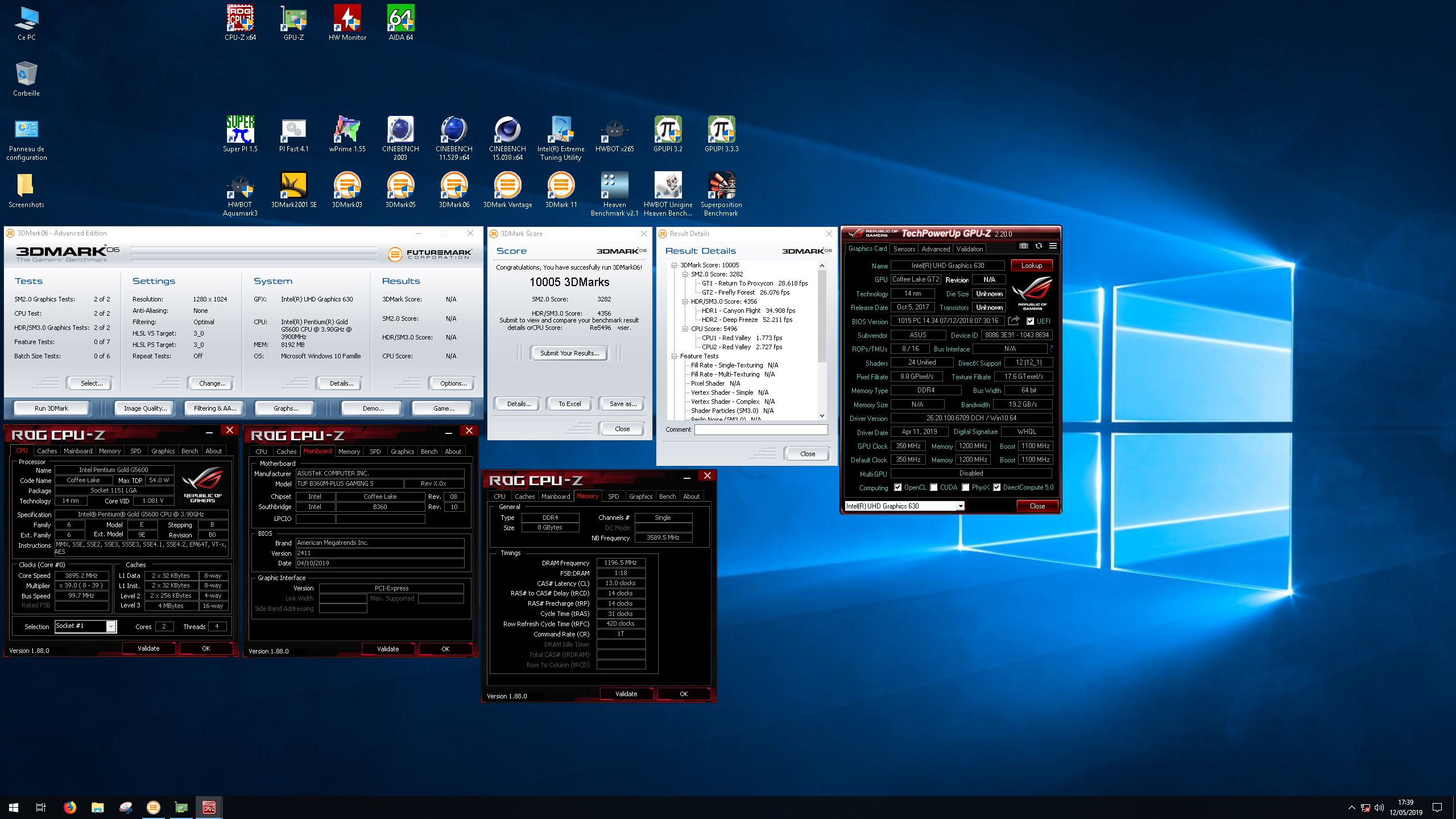Open the GPU-Z hamburger menu icon

point(1053,246)
